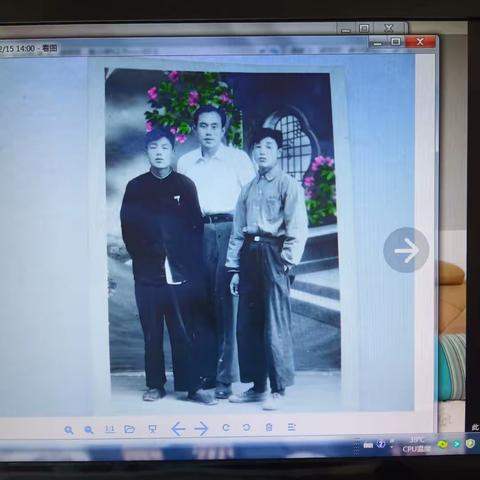Open the teal arrow tray icon
The image size is (480, 480).
[456, 444]
